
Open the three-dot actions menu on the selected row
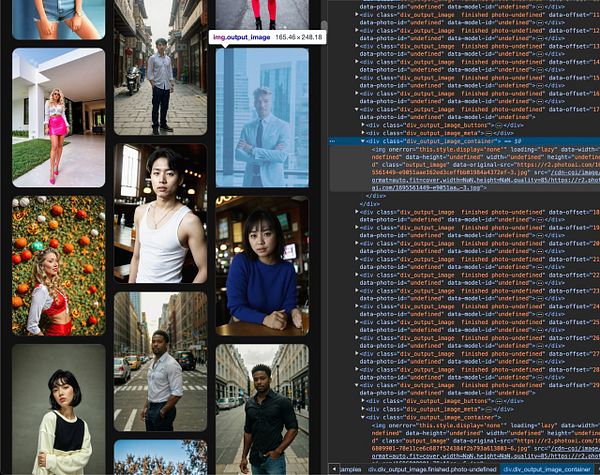click(x=332, y=141)
